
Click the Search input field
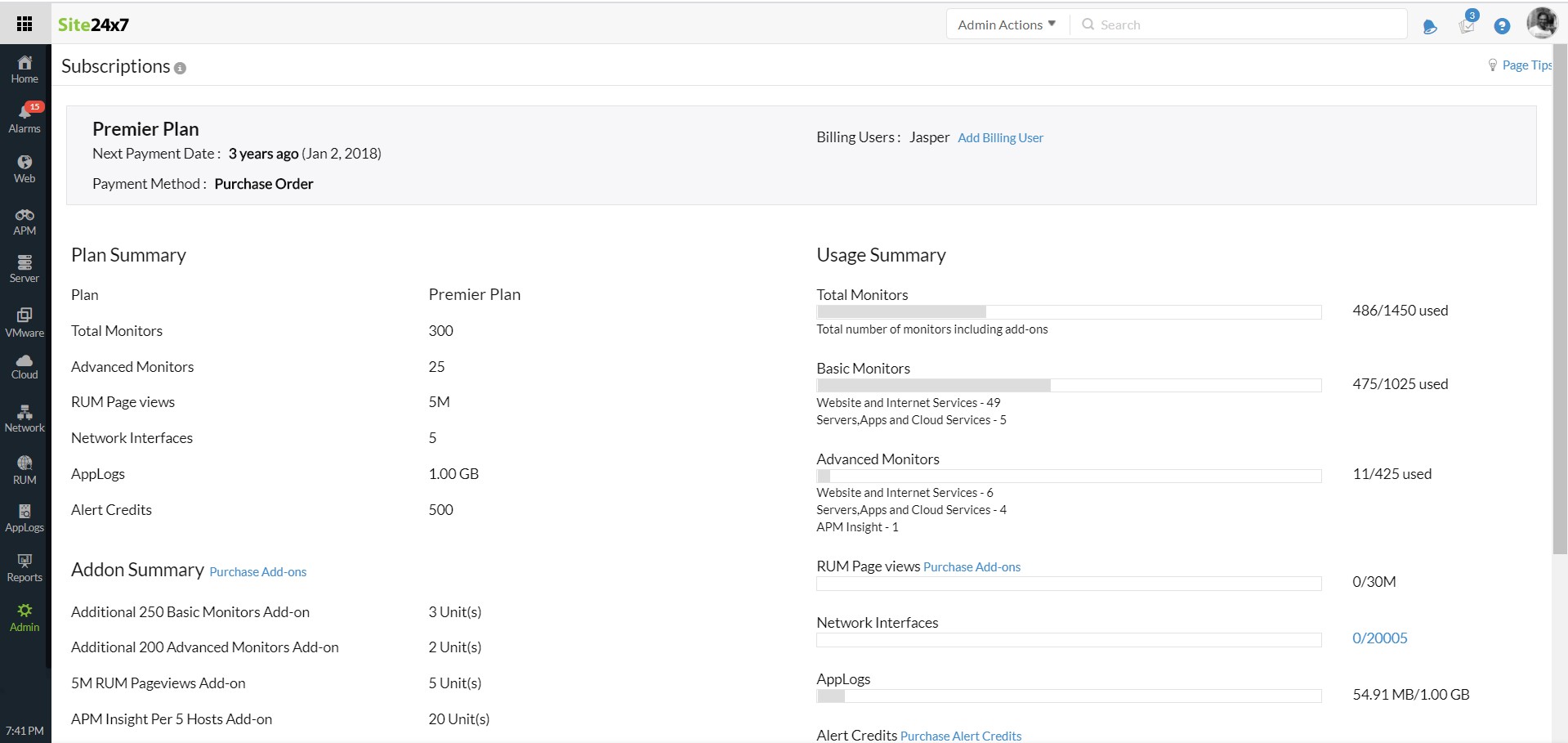pyautogui.click(x=1242, y=25)
